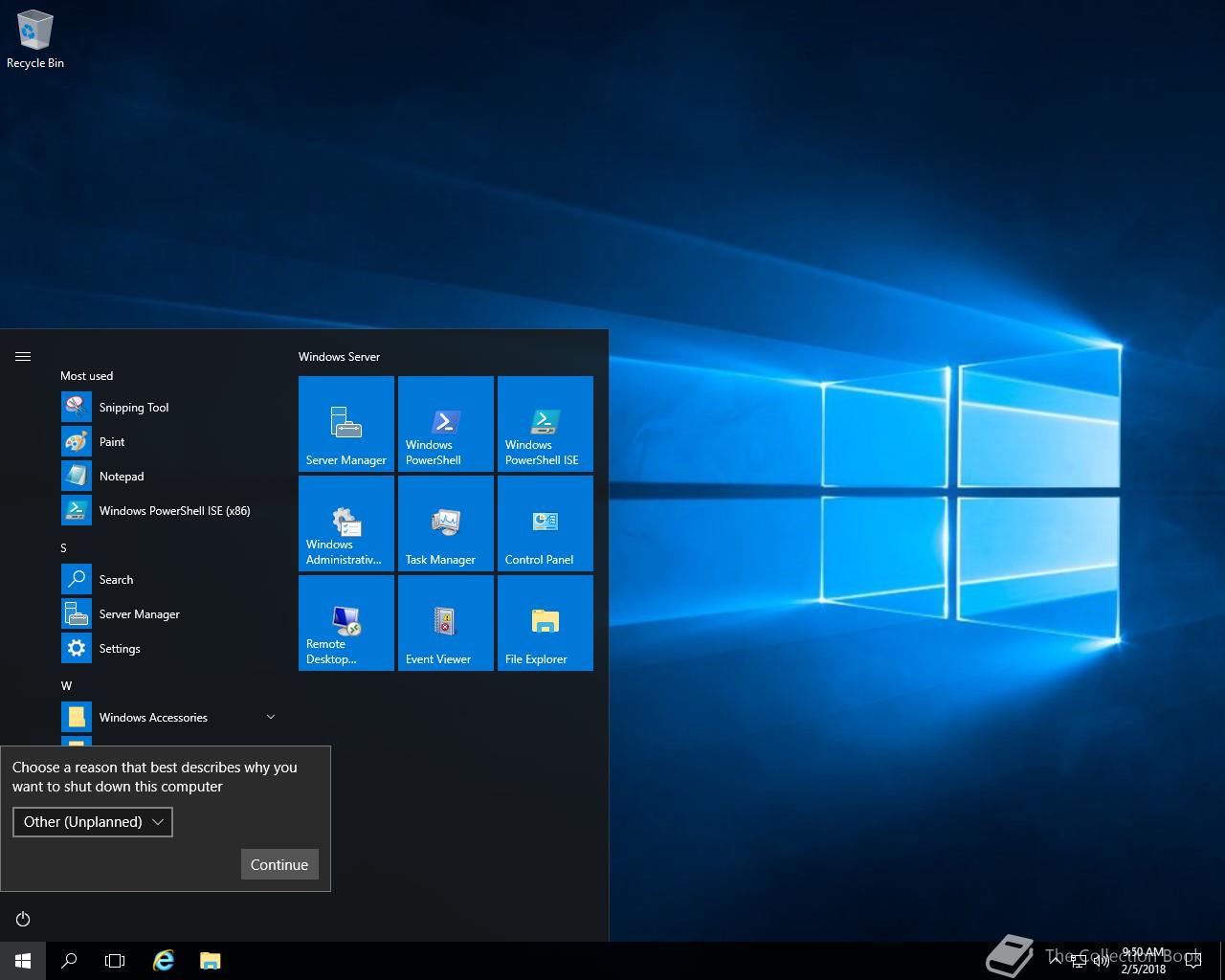Launch the Event Viewer tile
The image size is (1225, 980).
(446, 623)
